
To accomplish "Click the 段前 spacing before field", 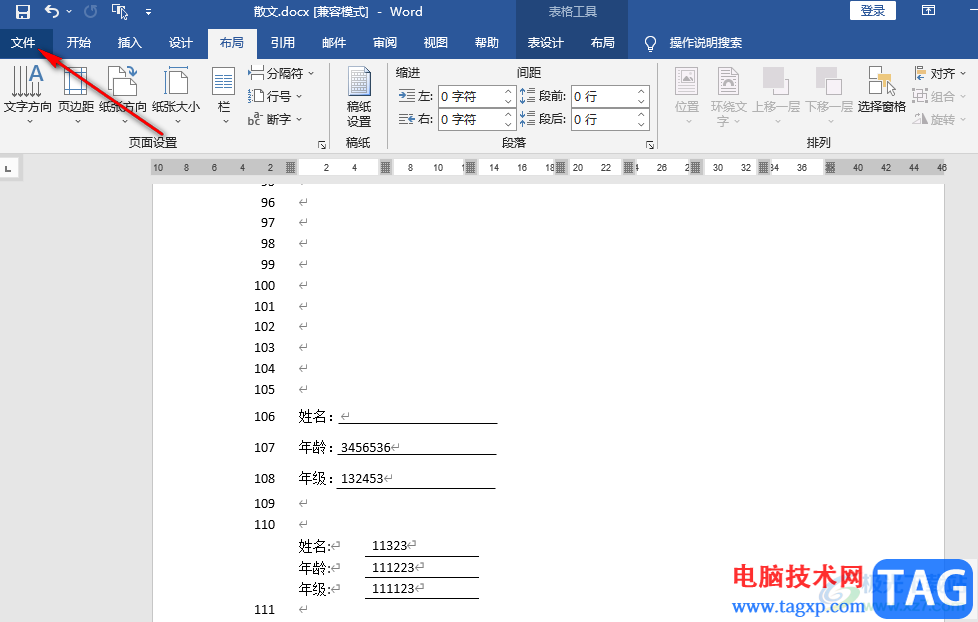I will (603, 96).
